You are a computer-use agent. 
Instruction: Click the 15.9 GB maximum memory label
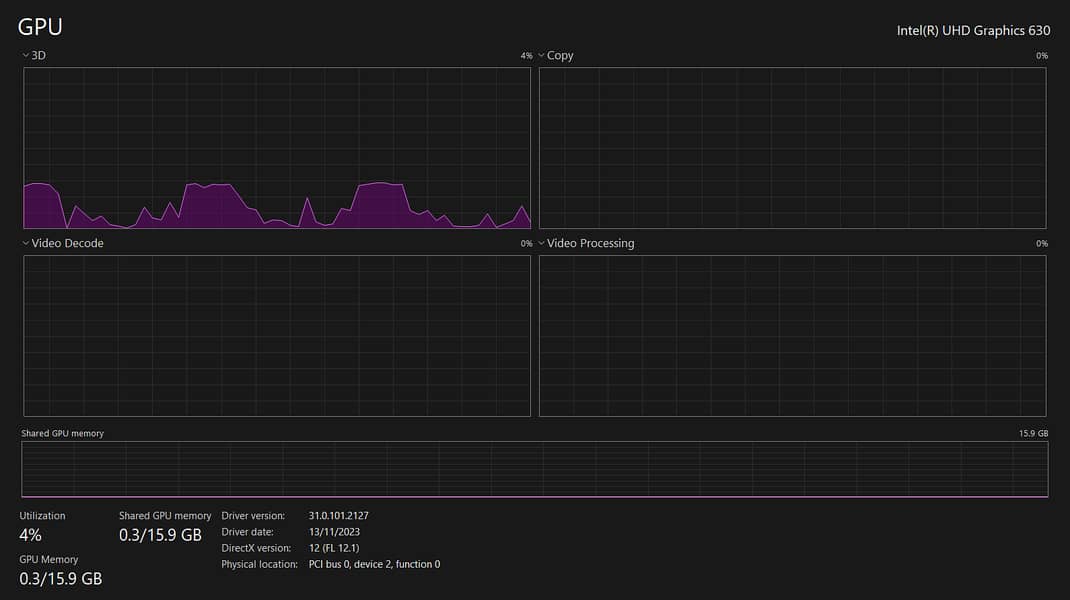point(1033,434)
